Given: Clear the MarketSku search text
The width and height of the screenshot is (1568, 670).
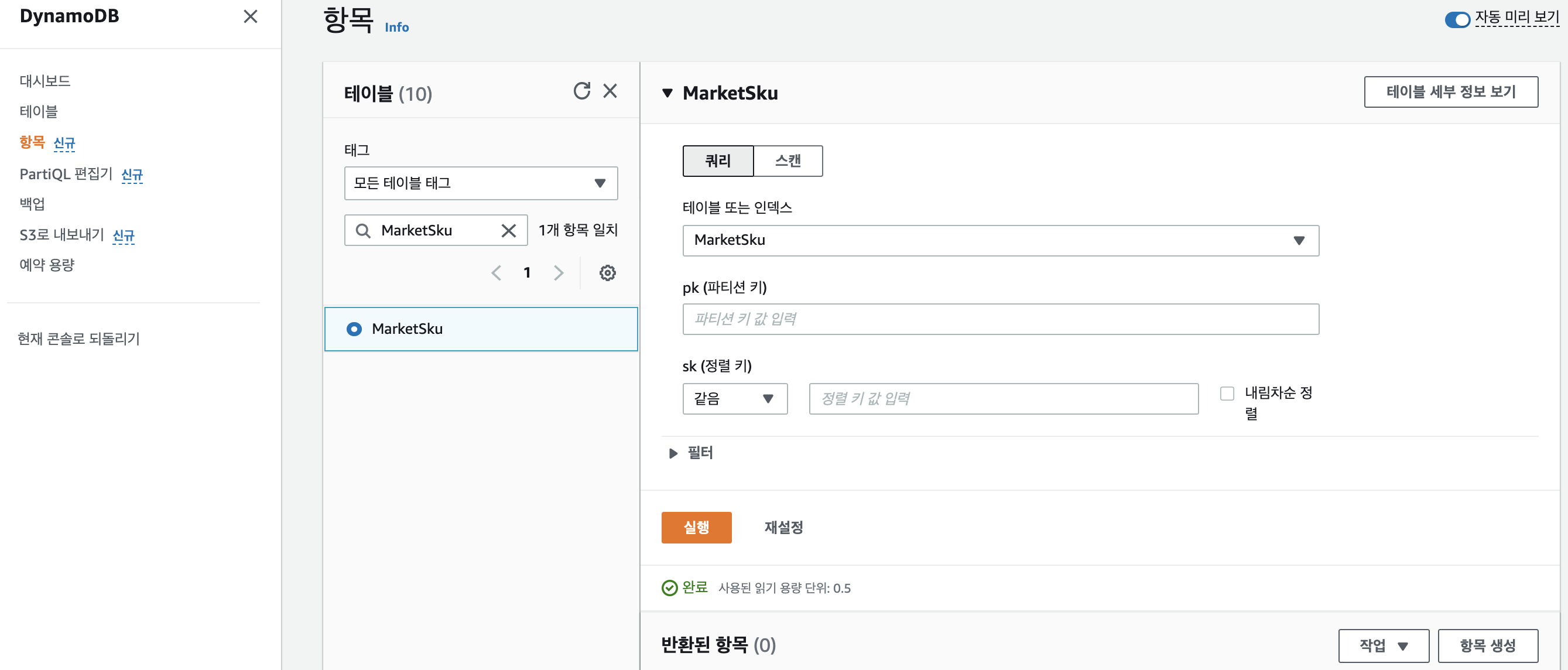Looking at the screenshot, I should point(508,231).
